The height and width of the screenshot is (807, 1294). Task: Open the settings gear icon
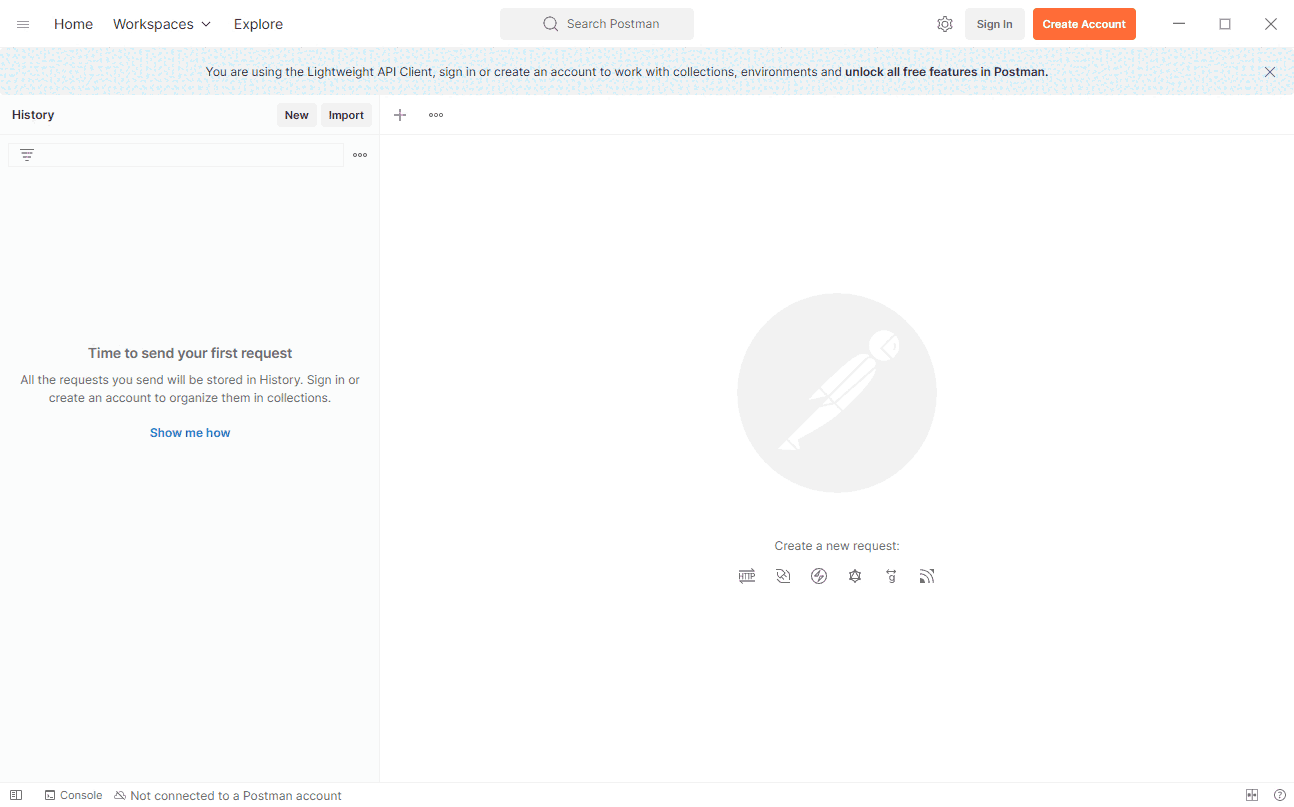tap(945, 24)
